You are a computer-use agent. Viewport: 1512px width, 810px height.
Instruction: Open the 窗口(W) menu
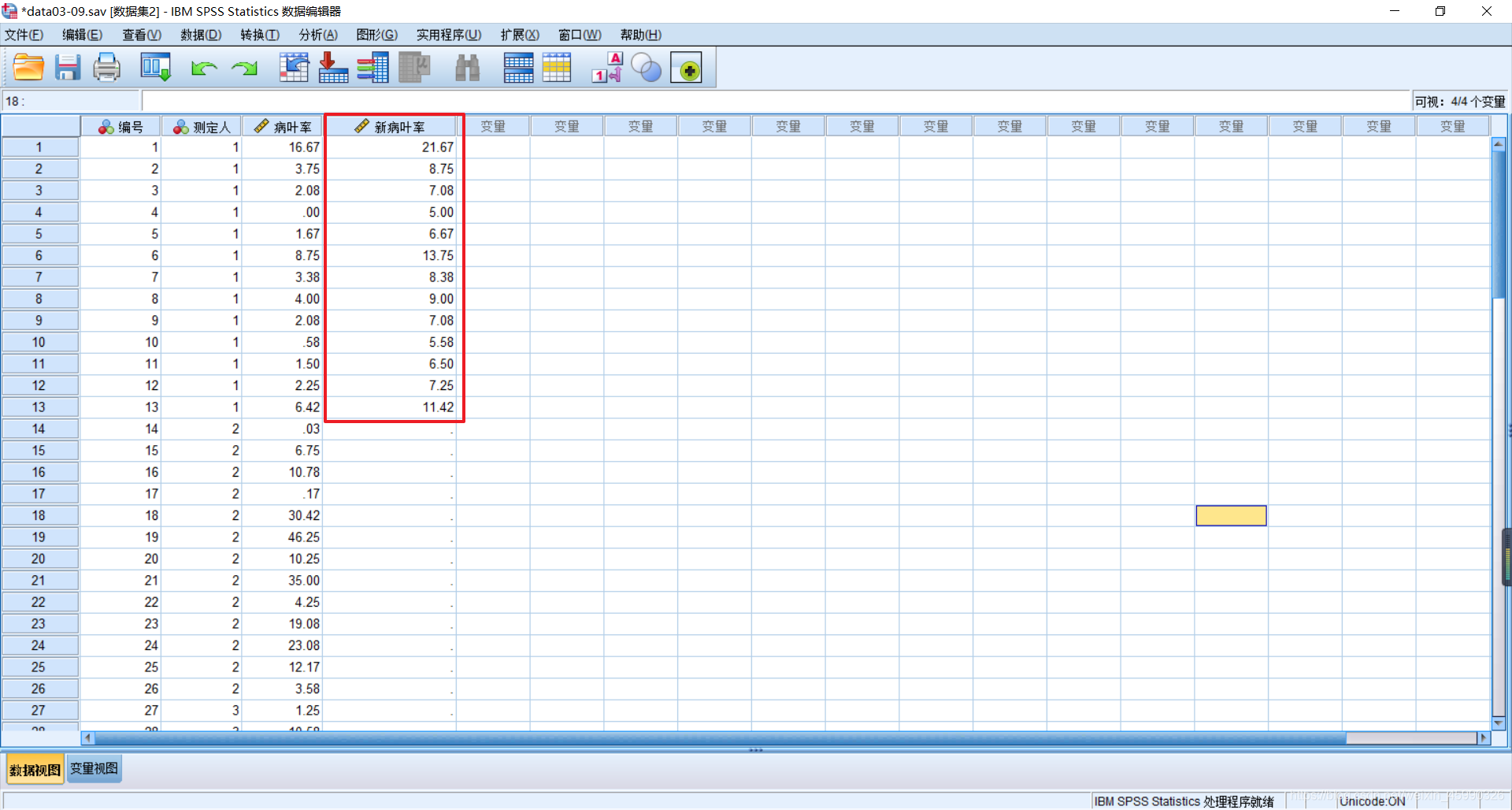pos(580,35)
